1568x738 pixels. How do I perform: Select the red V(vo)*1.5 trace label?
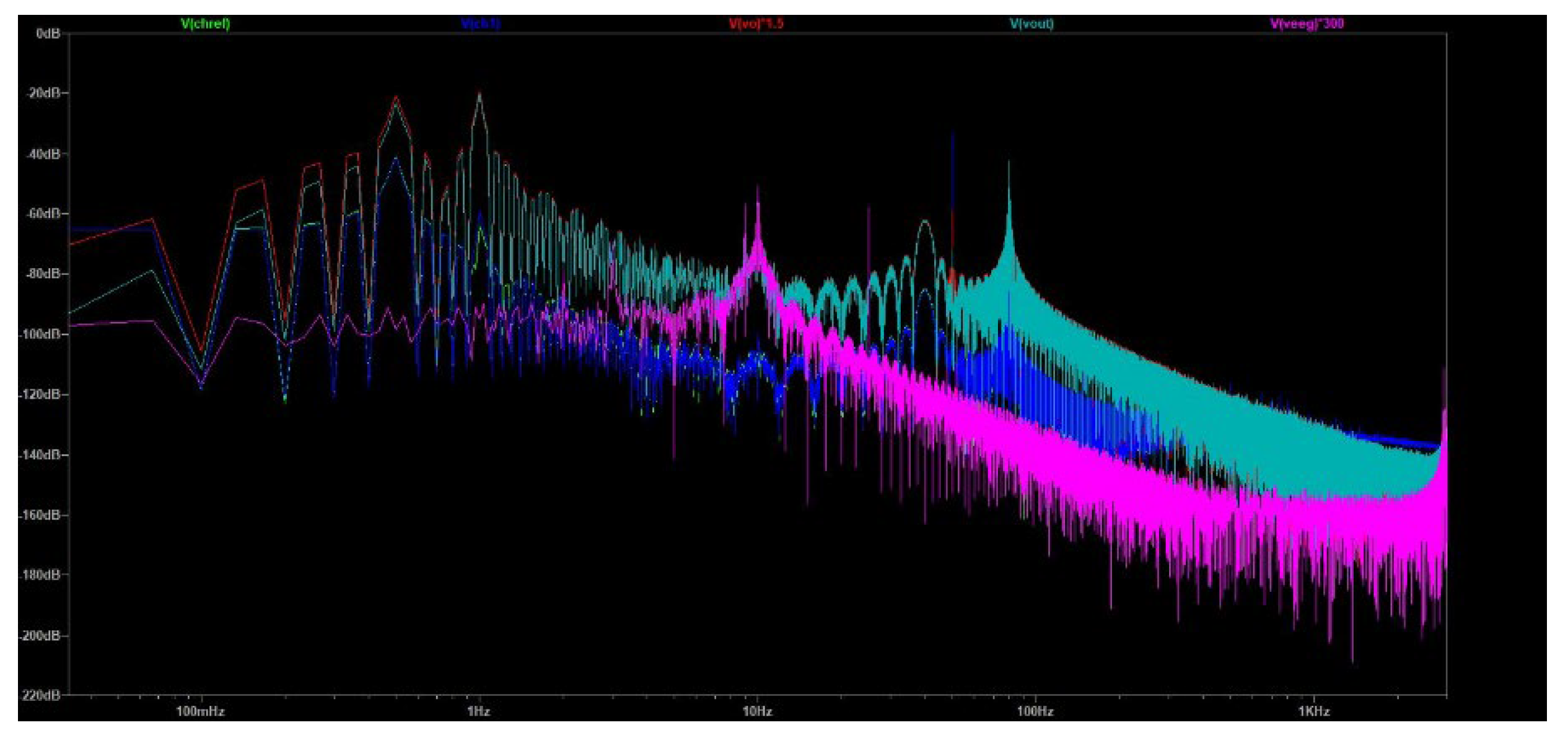pos(756,24)
